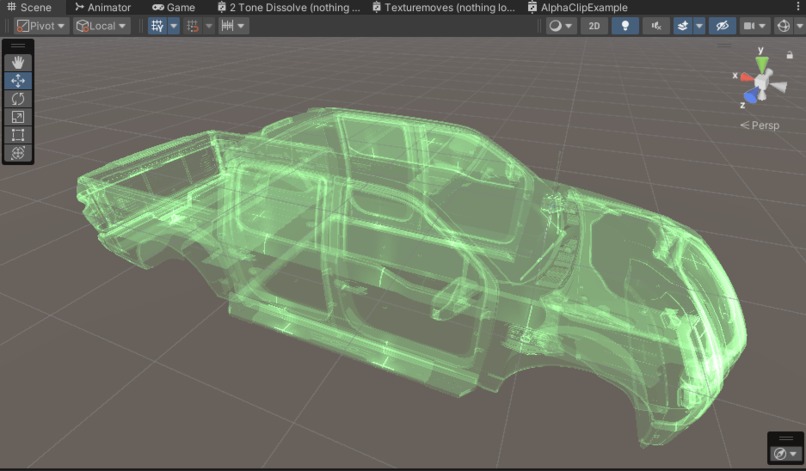Switch to the Game tab
The width and height of the screenshot is (806, 471).
click(x=174, y=7)
